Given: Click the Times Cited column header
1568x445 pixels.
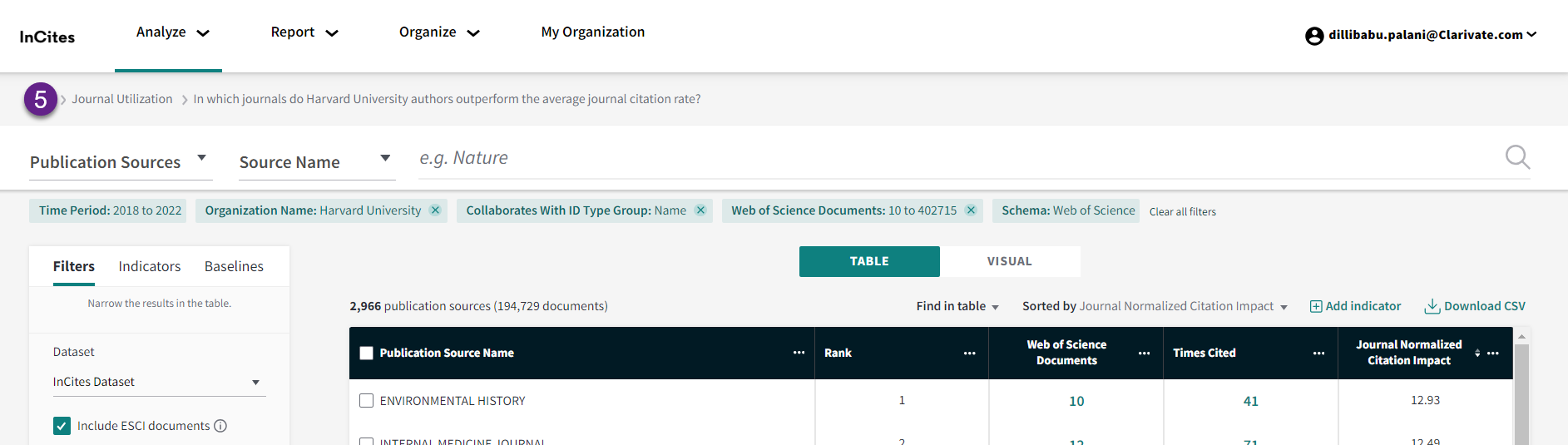Looking at the screenshot, I should pyautogui.click(x=1204, y=353).
